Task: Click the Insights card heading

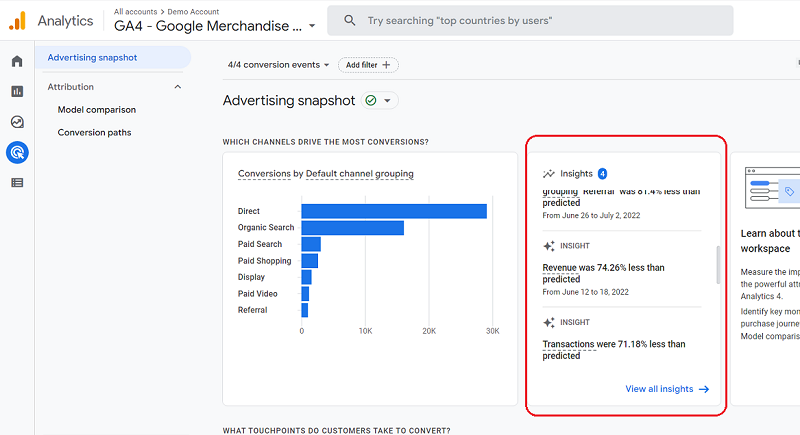Action: click(577, 174)
